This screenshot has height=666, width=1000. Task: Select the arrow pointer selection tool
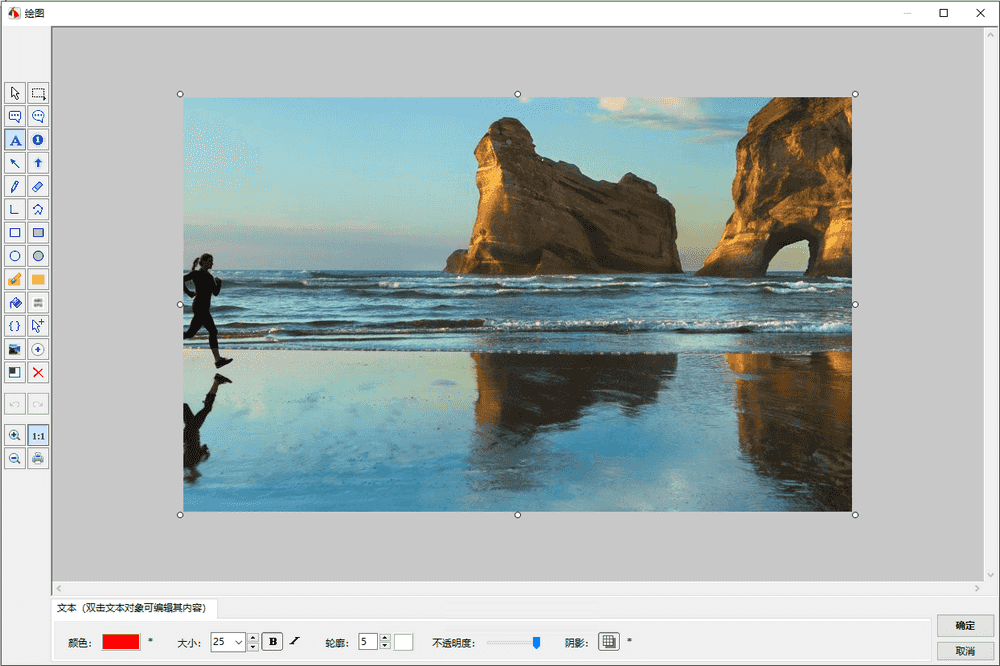[15, 93]
